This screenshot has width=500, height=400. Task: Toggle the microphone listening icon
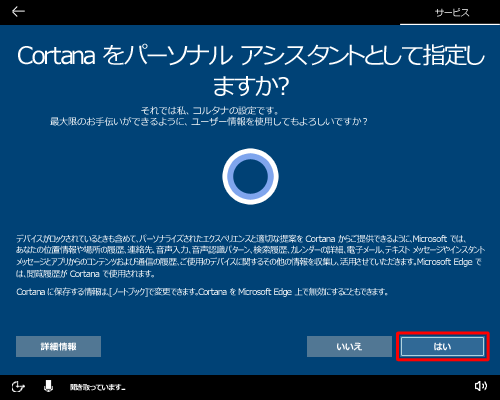(x=48, y=386)
